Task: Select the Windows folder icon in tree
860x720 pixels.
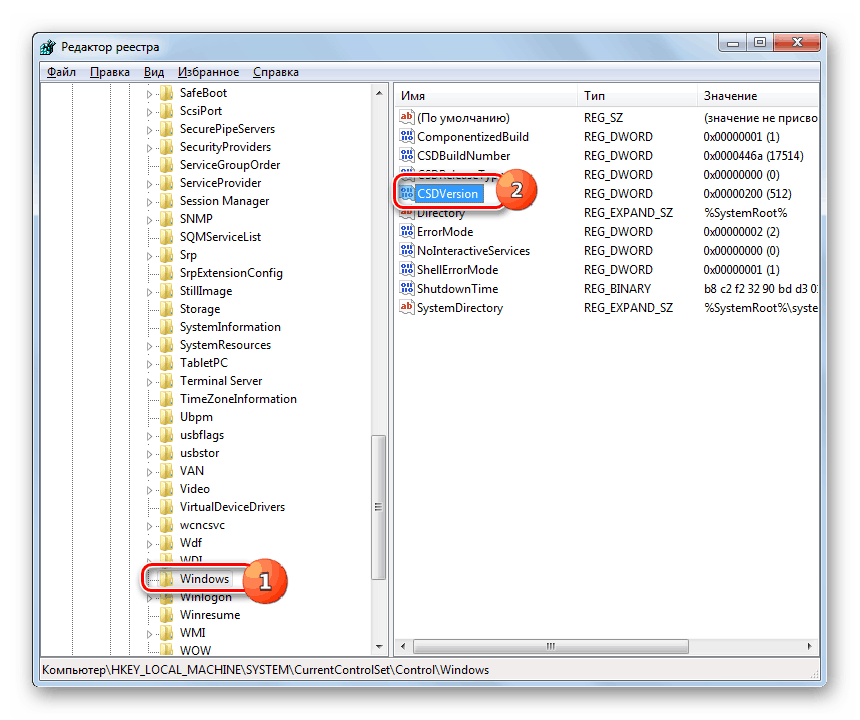Action: (x=168, y=578)
